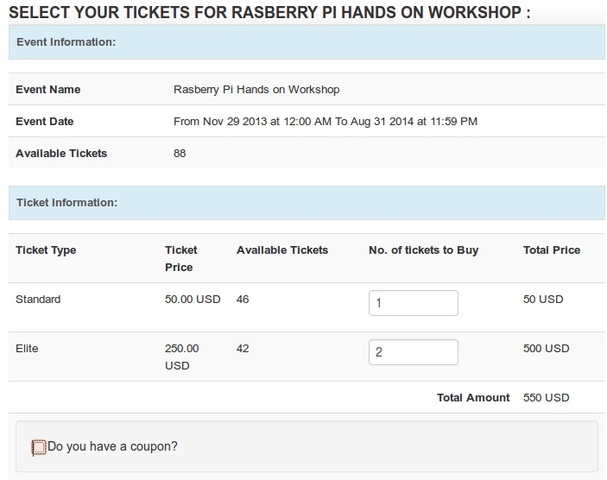607x480 pixels.
Task: Click the "Do you have a coupon?" label
Action: 113,446
